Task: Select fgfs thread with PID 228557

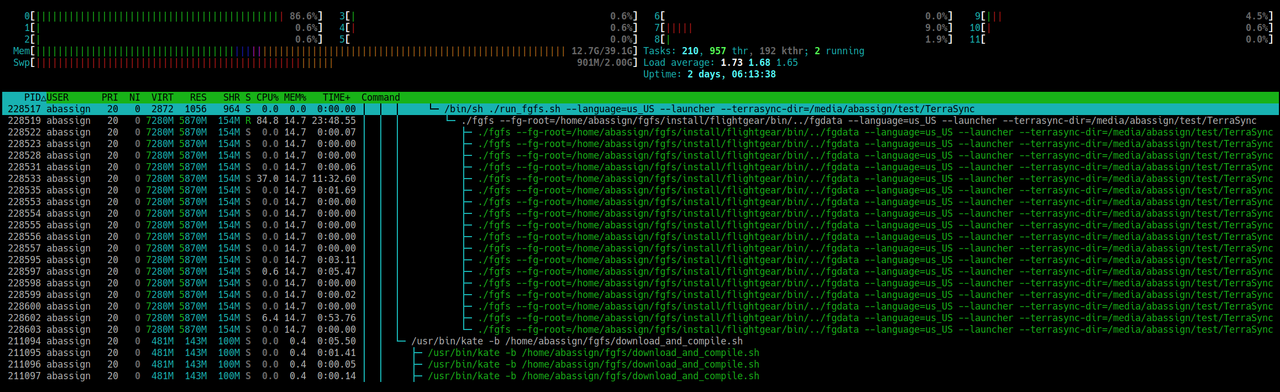Action: (x=640, y=248)
